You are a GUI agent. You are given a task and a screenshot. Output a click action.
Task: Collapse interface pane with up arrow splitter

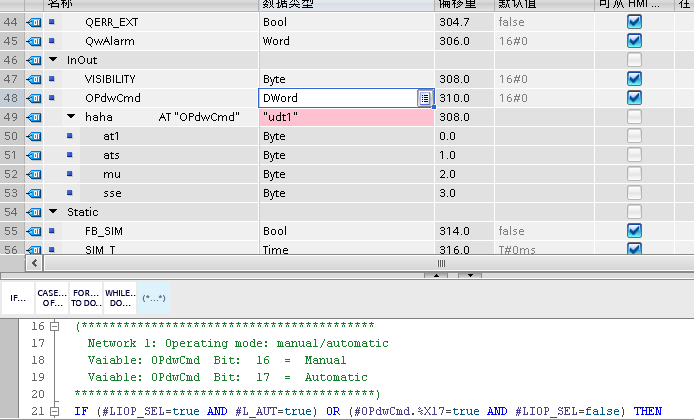tap(436, 275)
